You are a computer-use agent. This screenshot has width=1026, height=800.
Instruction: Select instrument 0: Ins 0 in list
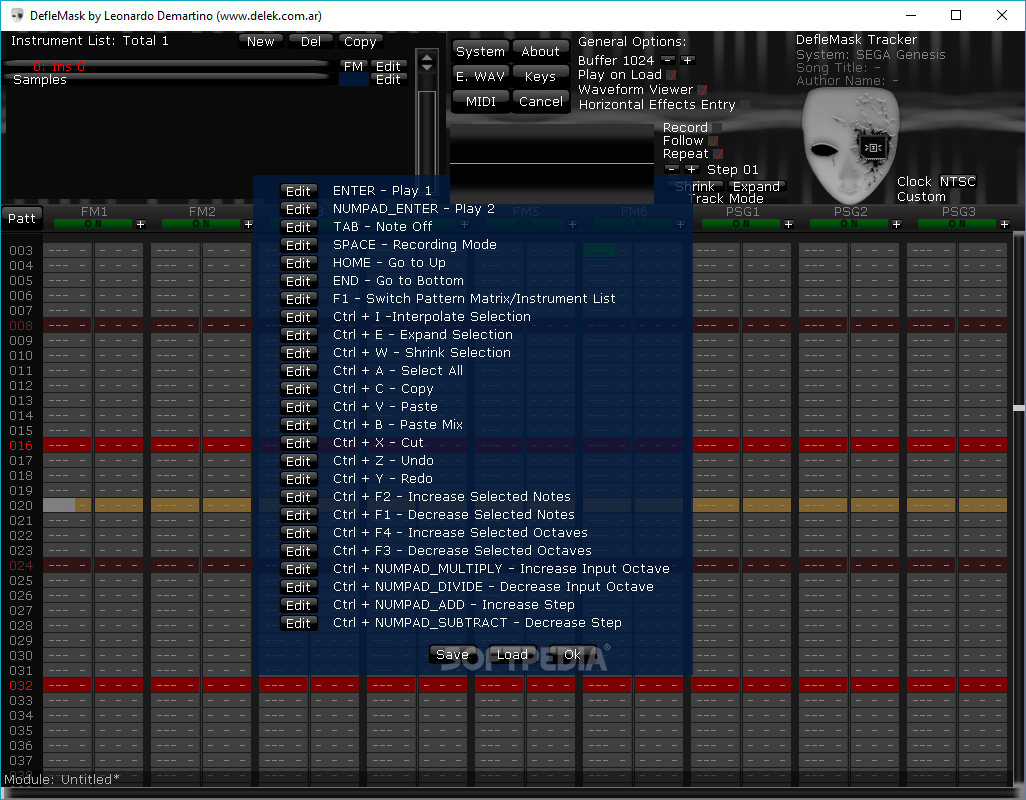tap(167, 67)
